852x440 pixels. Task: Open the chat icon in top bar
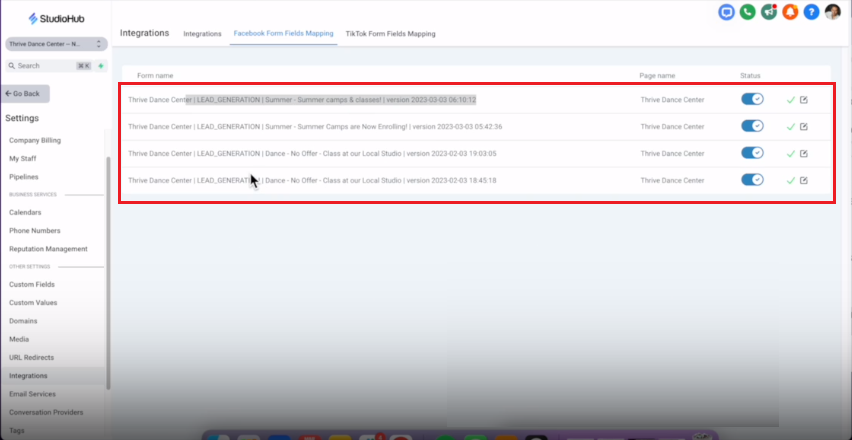pyautogui.click(x=726, y=12)
